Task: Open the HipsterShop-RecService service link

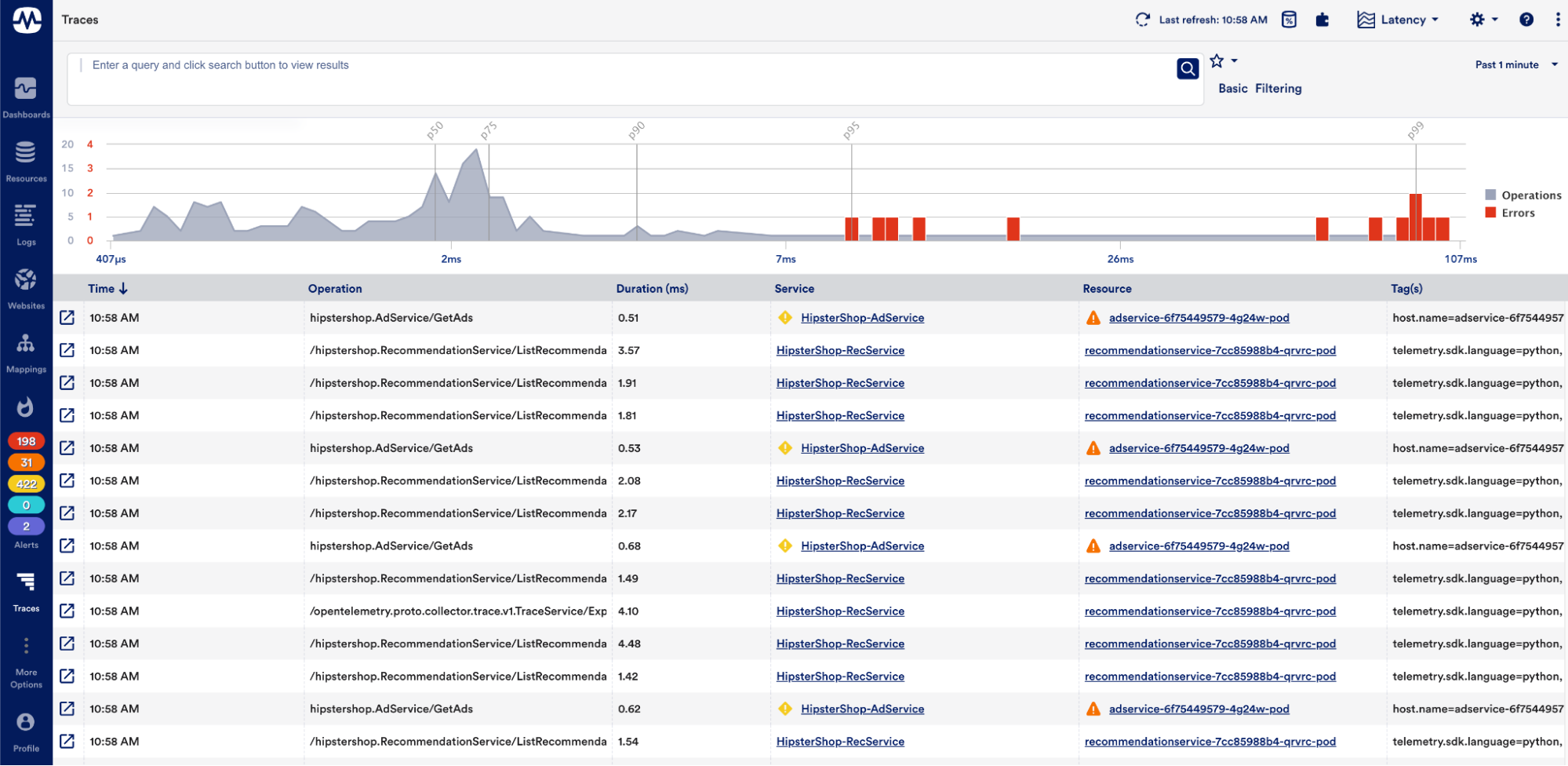Action: tap(840, 350)
